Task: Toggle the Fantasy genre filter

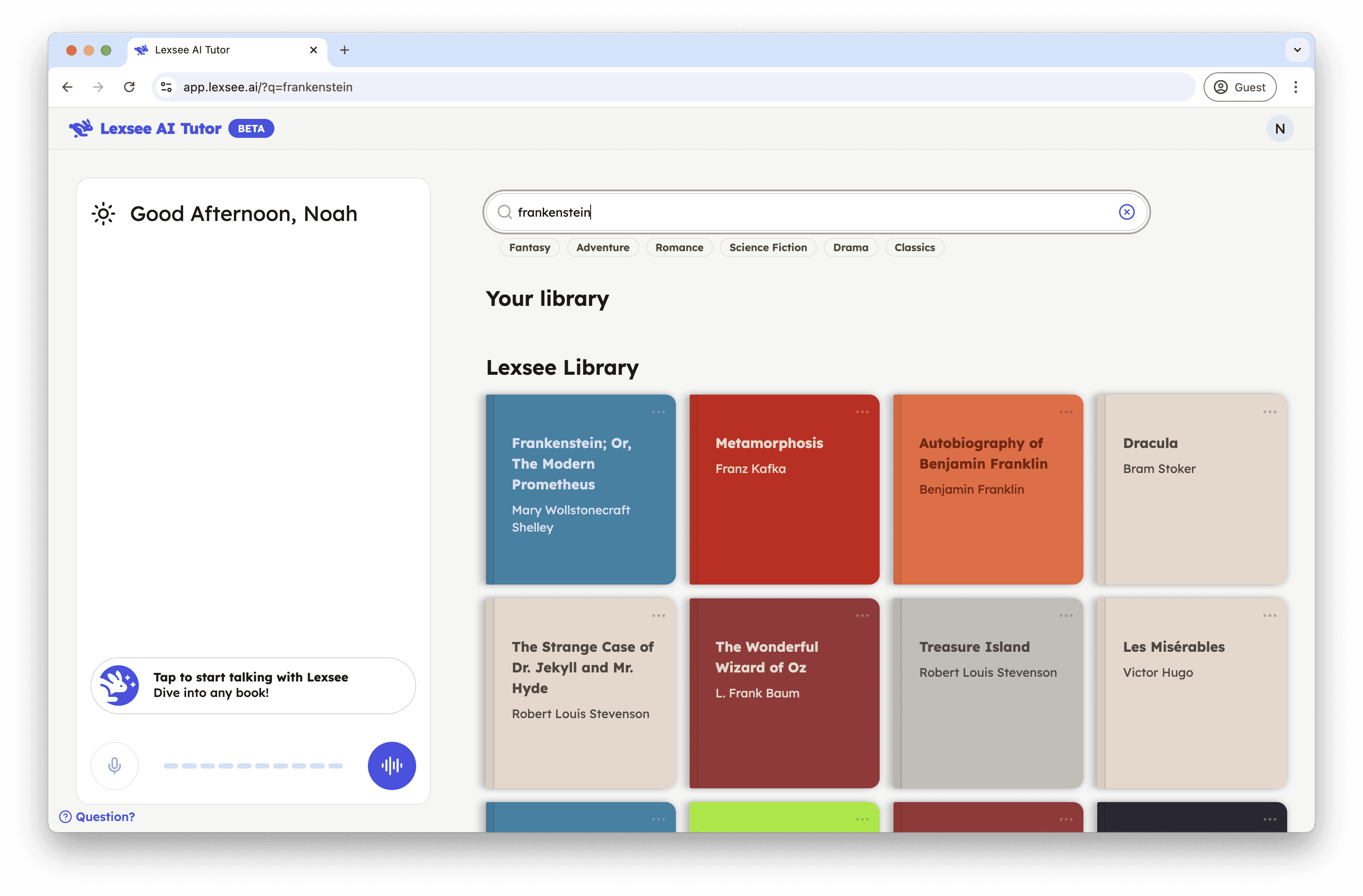Action: 529,247
